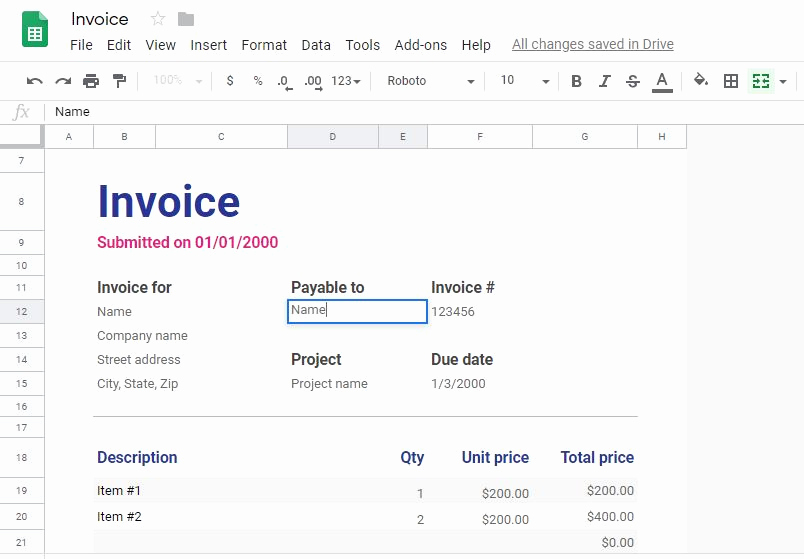The height and width of the screenshot is (559, 804).
Task: Select the Project name cell
Action: [329, 384]
